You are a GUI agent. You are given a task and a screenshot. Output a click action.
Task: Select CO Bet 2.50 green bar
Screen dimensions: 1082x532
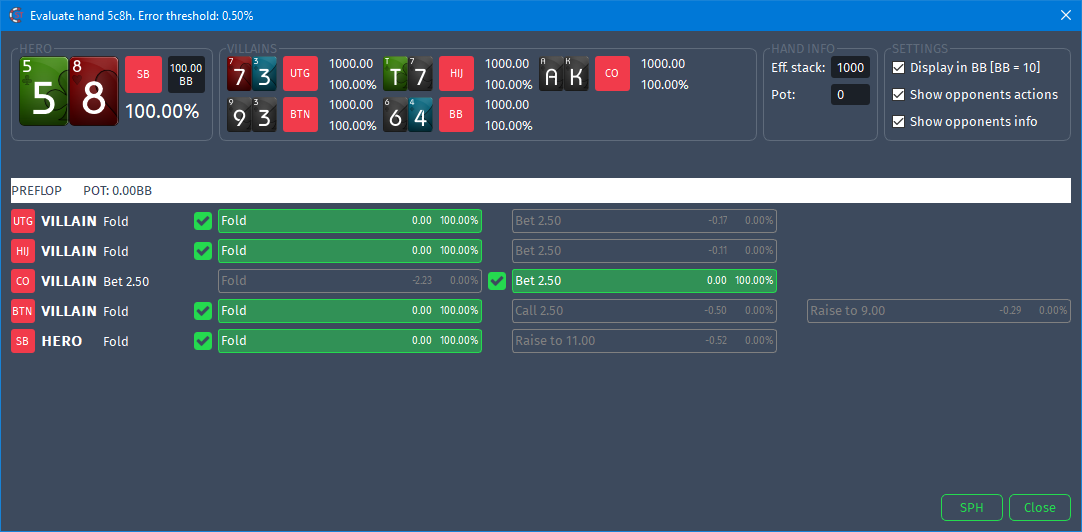(645, 281)
